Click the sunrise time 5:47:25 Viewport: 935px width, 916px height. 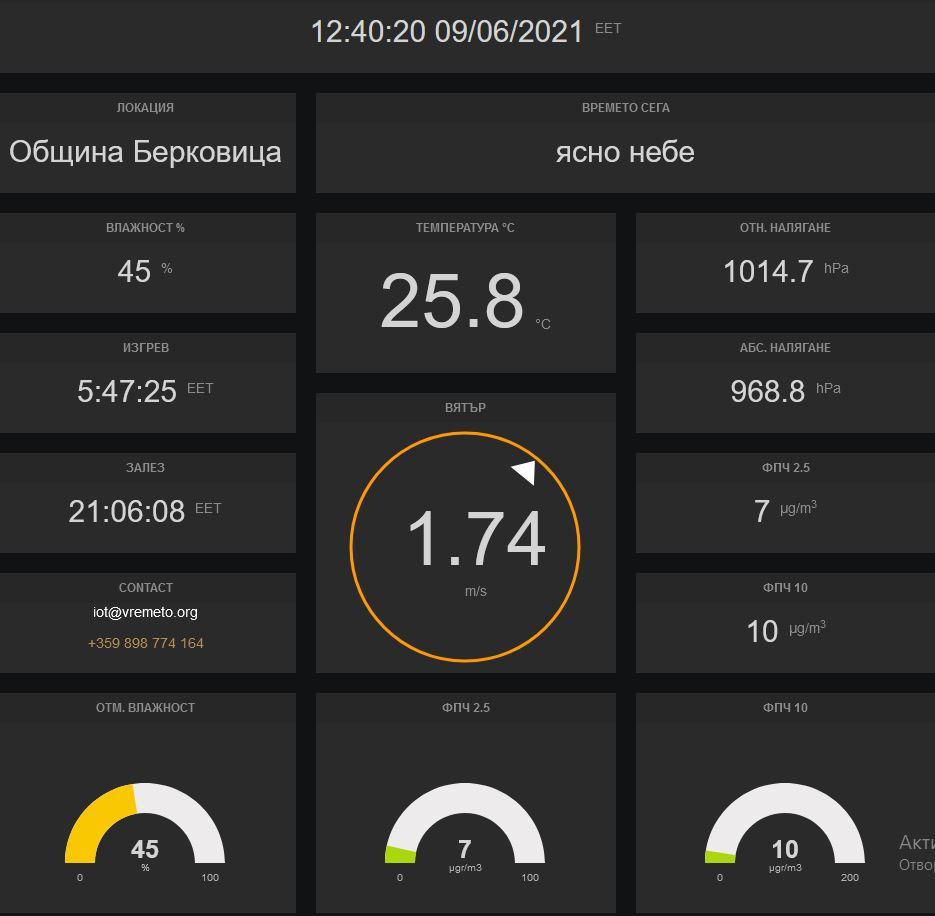pos(127,391)
